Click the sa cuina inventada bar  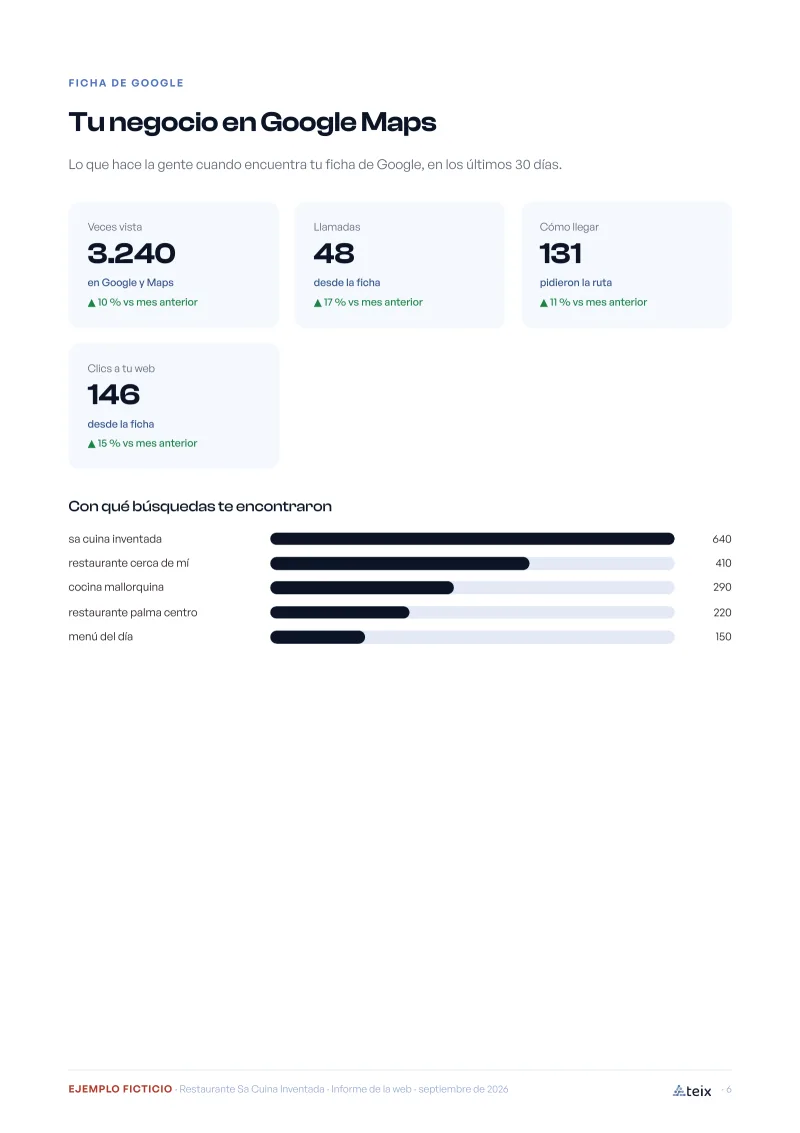tap(472, 539)
